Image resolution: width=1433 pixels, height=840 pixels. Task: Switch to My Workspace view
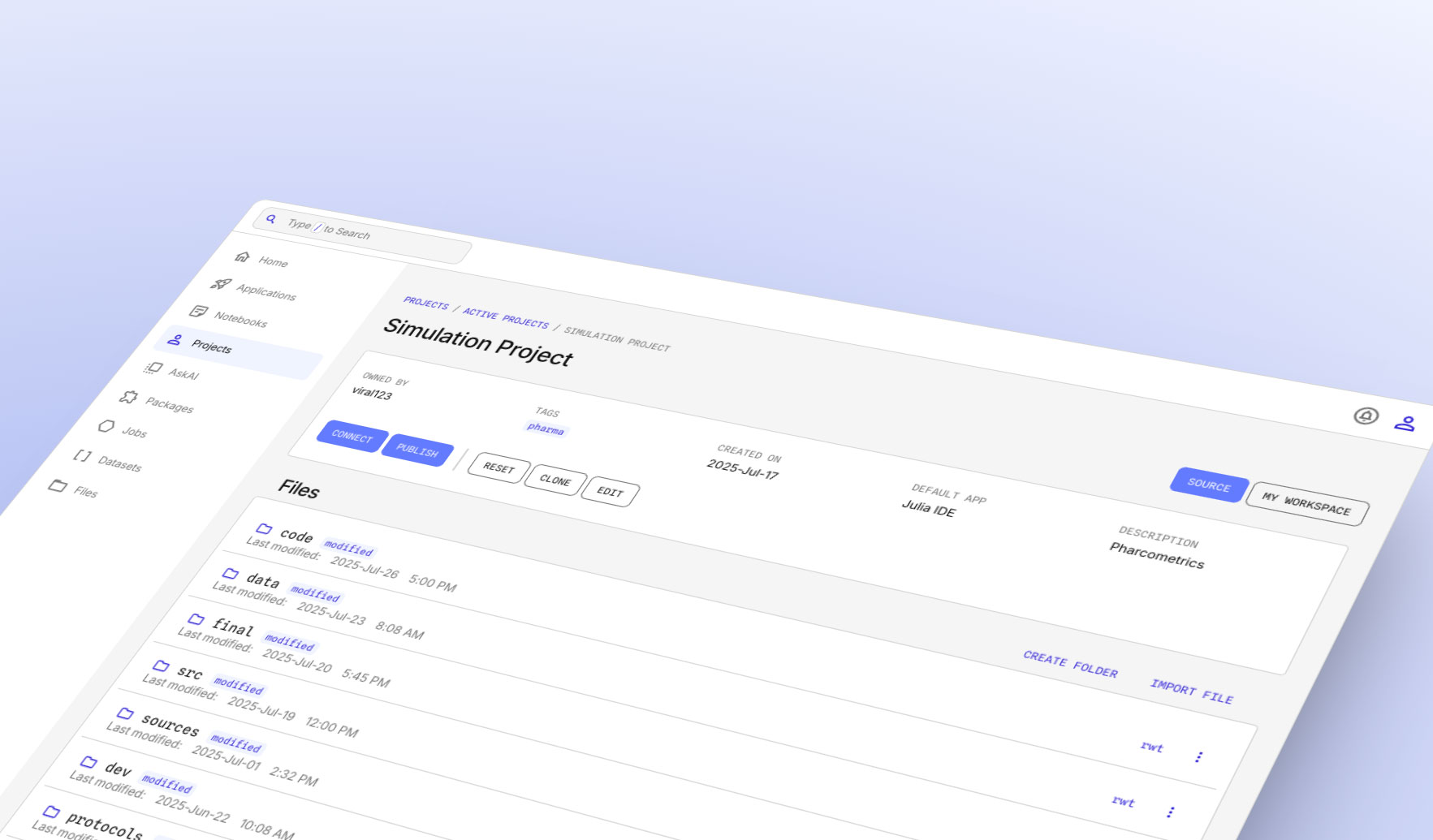point(1306,503)
